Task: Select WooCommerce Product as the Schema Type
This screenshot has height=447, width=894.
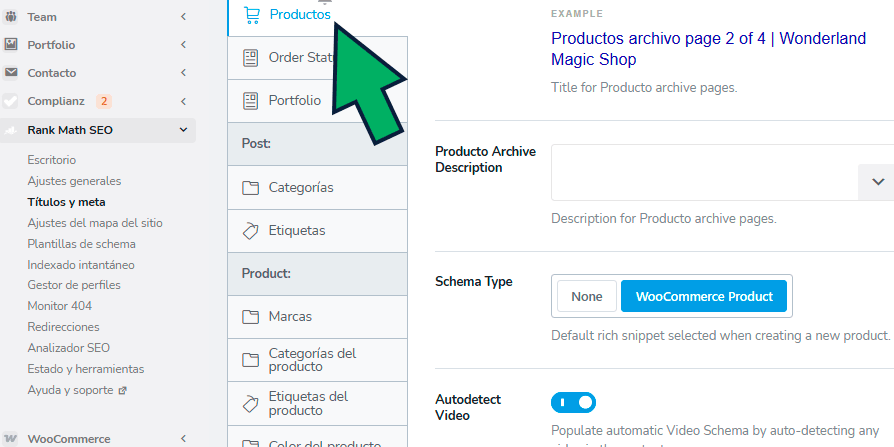Action: pos(704,296)
